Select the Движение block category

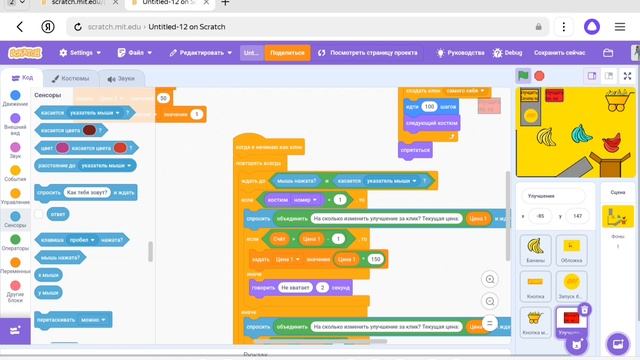(x=15, y=98)
